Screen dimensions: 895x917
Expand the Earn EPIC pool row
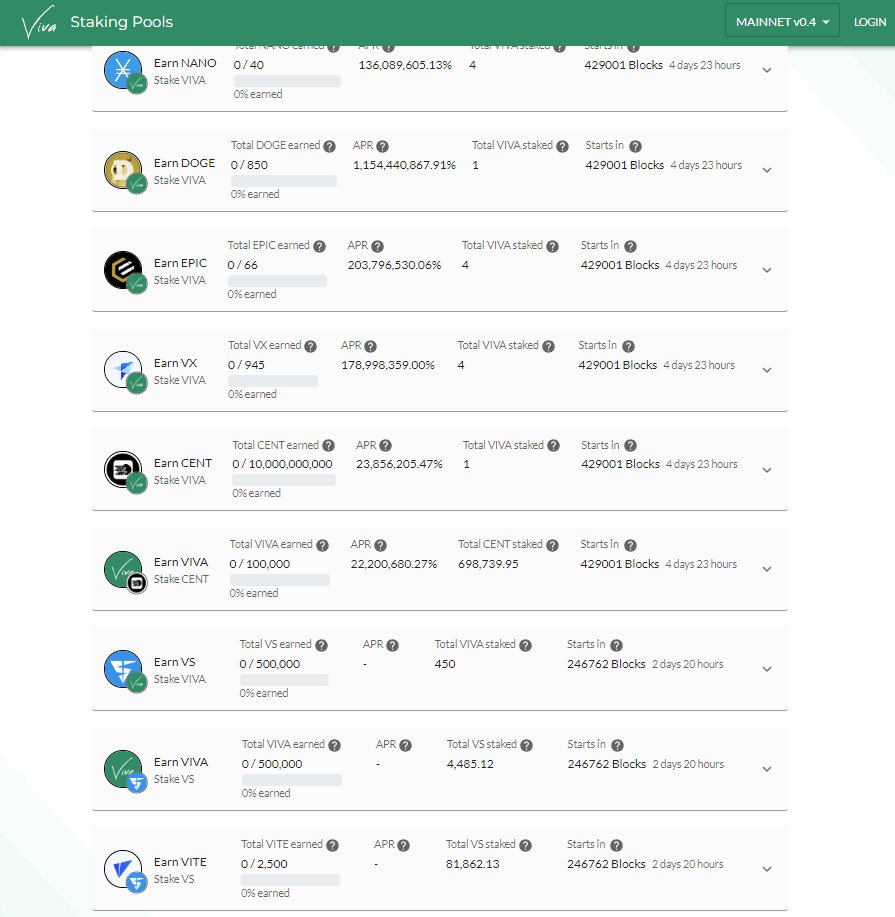767,270
